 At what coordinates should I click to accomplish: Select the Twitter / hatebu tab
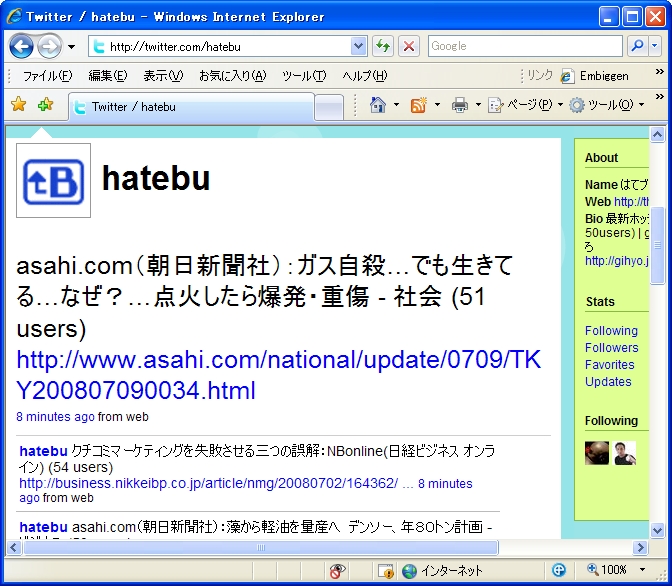[x=191, y=107]
